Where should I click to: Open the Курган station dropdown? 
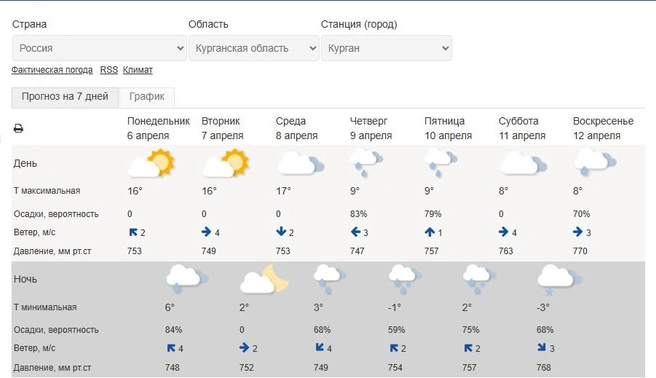tap(387, 48)
